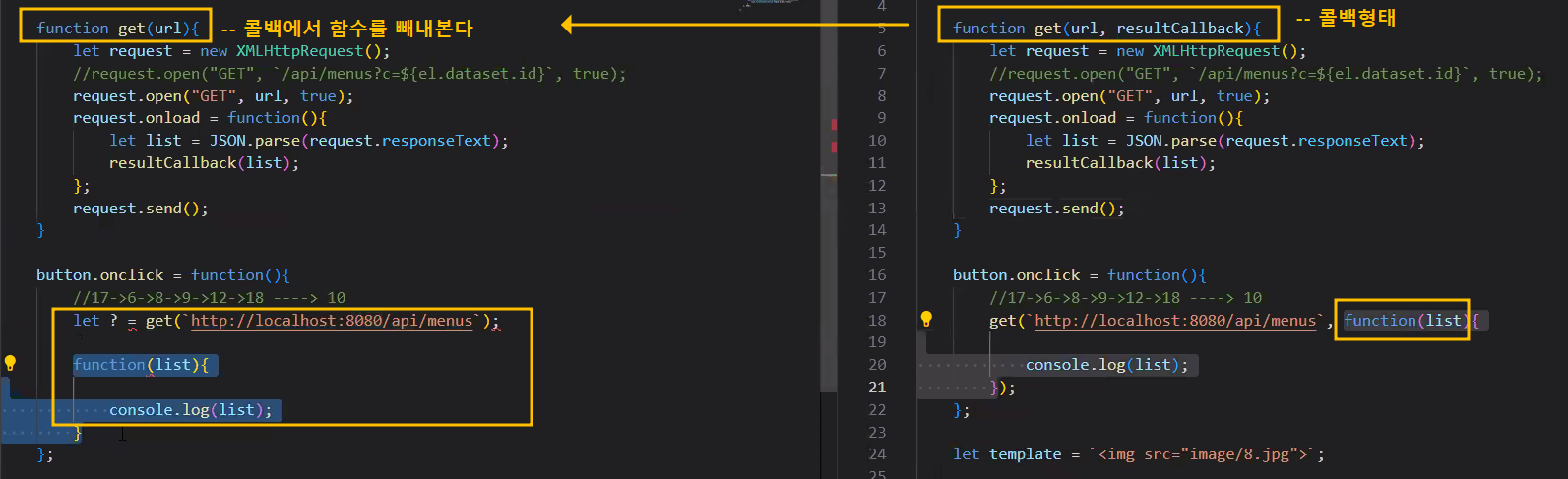Open the localhost URL on line 18 of right editor
Screen dimensions: 1568x479
pos(1175,321)
